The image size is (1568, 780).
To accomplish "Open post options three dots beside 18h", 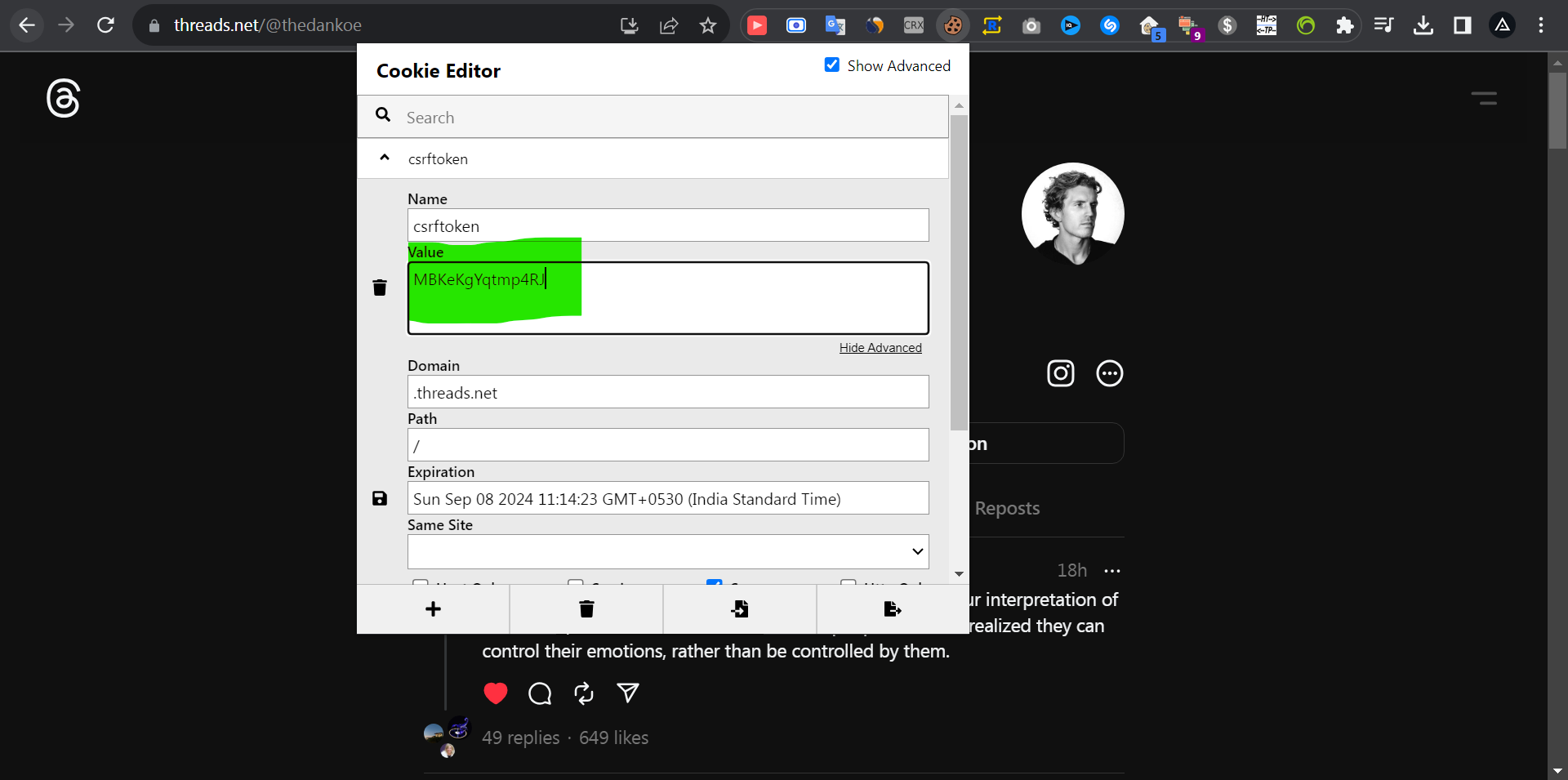I will coord(1112,571).
